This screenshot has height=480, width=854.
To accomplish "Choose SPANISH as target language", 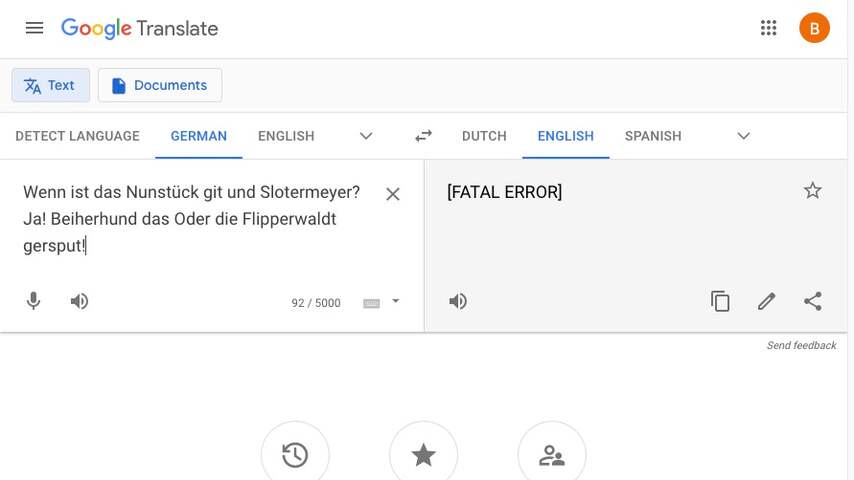I will [x=653, y=136].
